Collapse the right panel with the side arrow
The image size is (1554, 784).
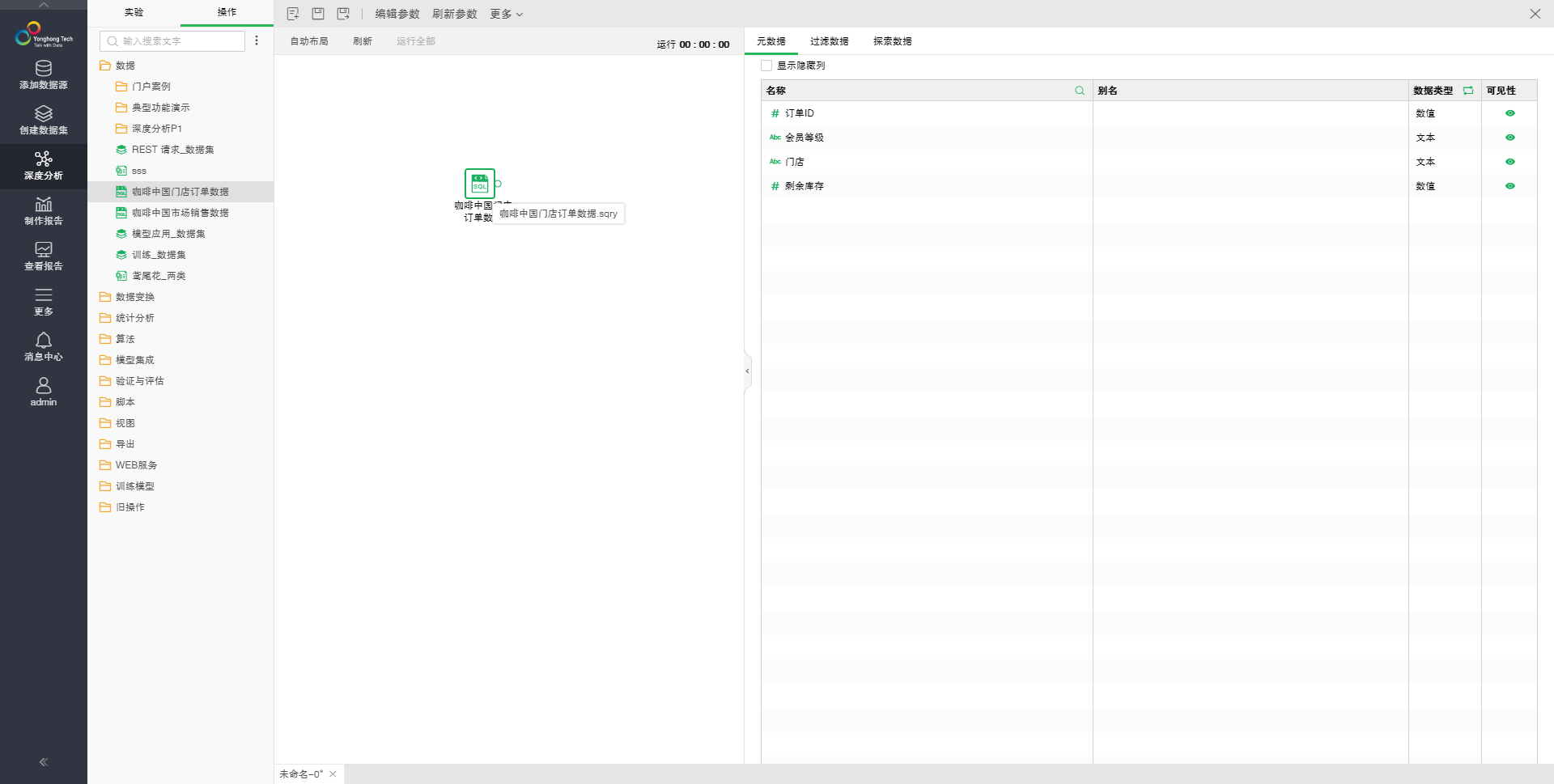(747, 371)
